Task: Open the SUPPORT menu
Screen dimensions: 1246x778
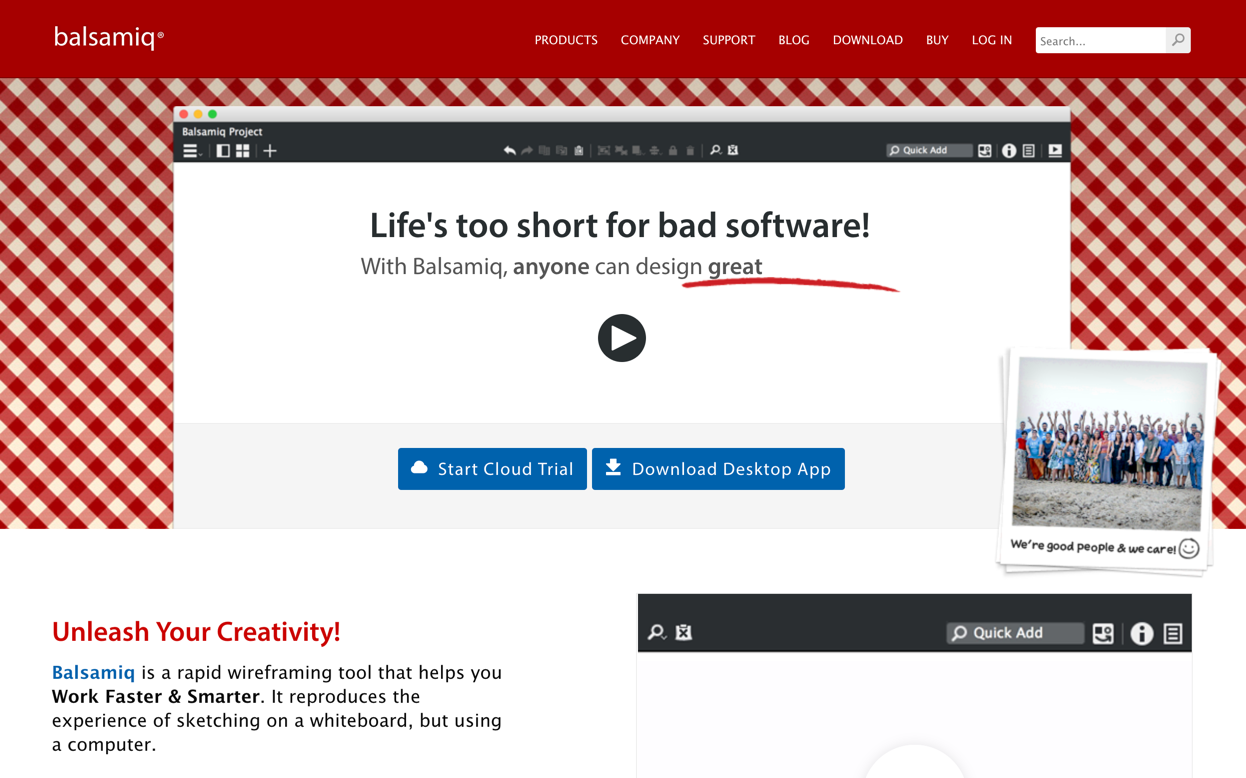Action: 729,40
